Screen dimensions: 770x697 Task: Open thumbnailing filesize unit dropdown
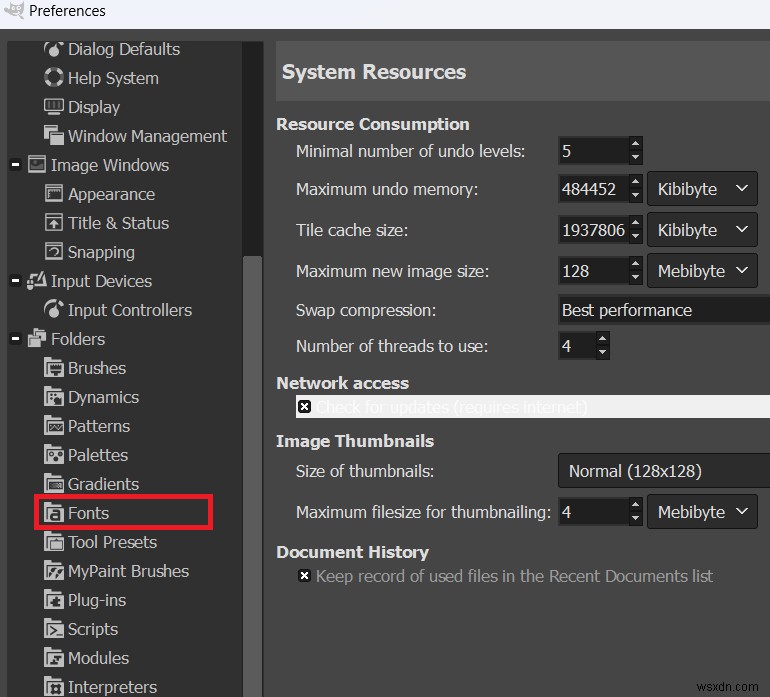tap(702, 511)
